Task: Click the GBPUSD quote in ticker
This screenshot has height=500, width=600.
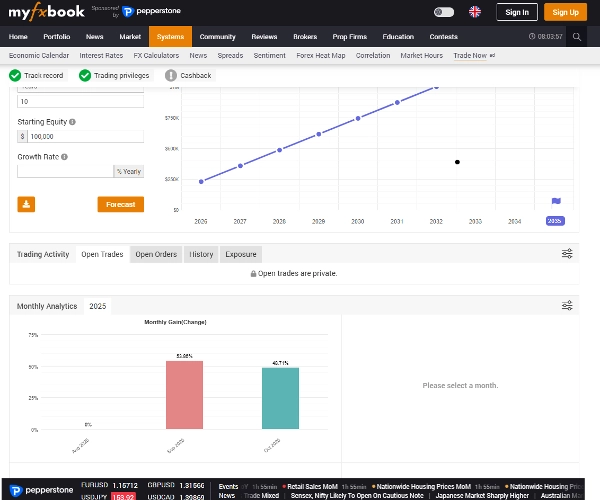Action: (x=176, y=485)
